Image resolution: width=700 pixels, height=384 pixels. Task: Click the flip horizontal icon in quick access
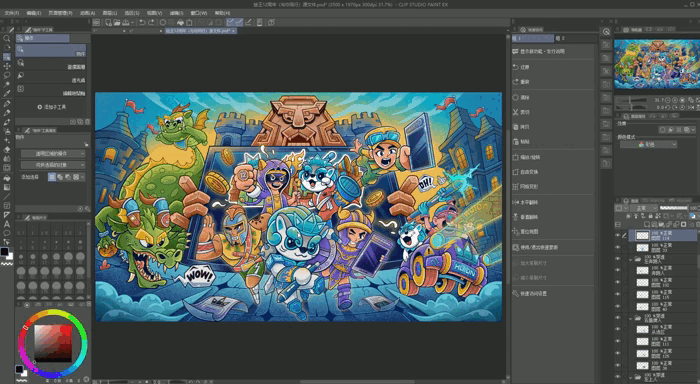point(516,202)
